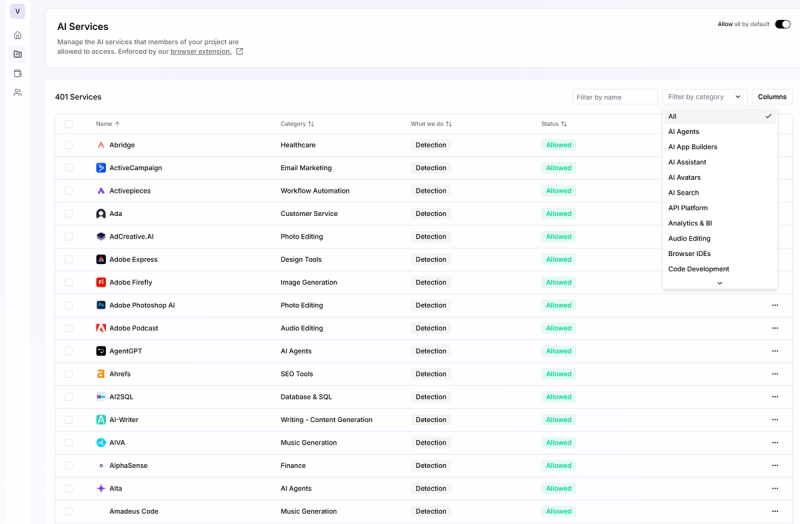Sort by the Status column
800x524 pixels.
tap(554, 124)
